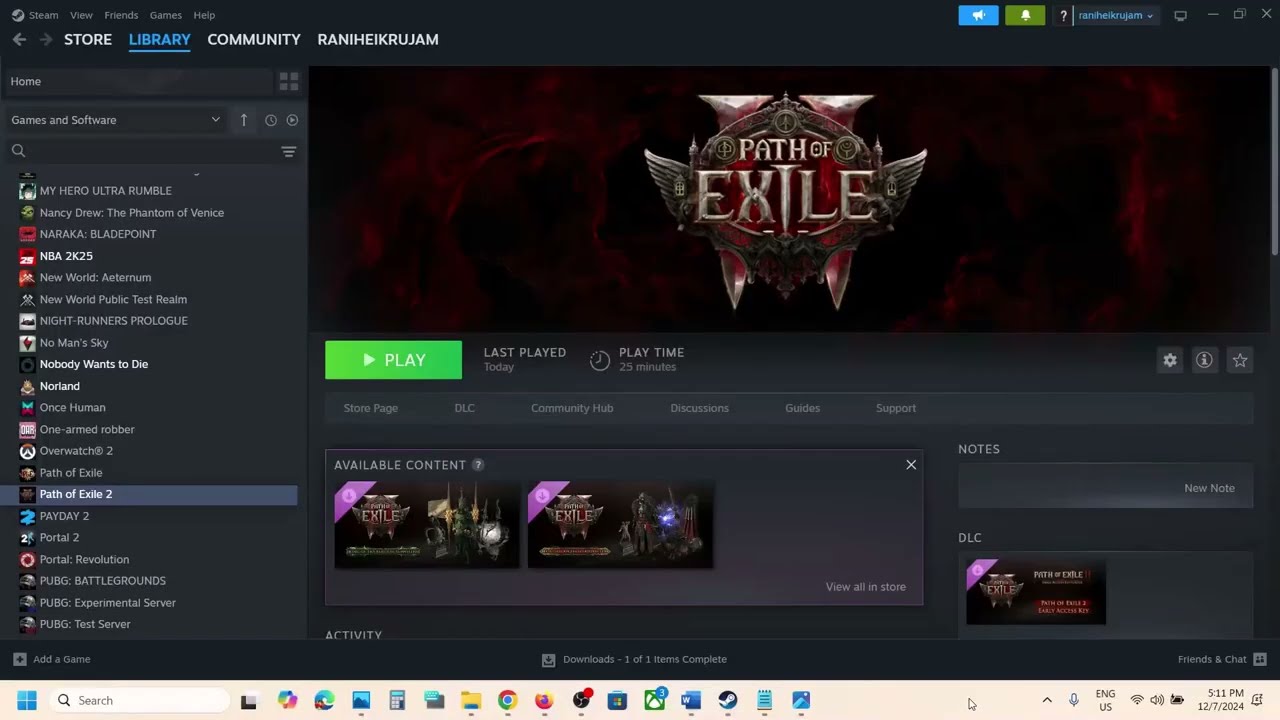Open the Discussions link

[699, 408]
